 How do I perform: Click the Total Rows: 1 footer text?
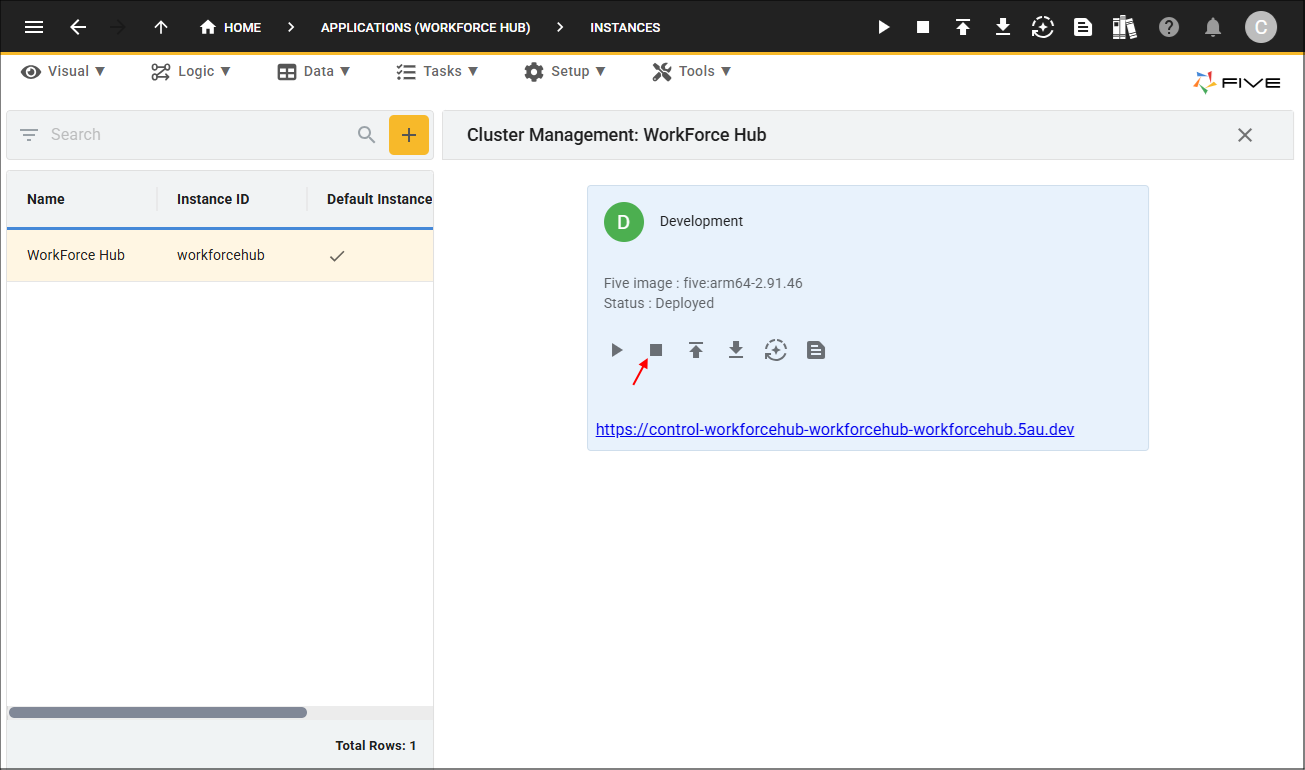tap(376, 745)
